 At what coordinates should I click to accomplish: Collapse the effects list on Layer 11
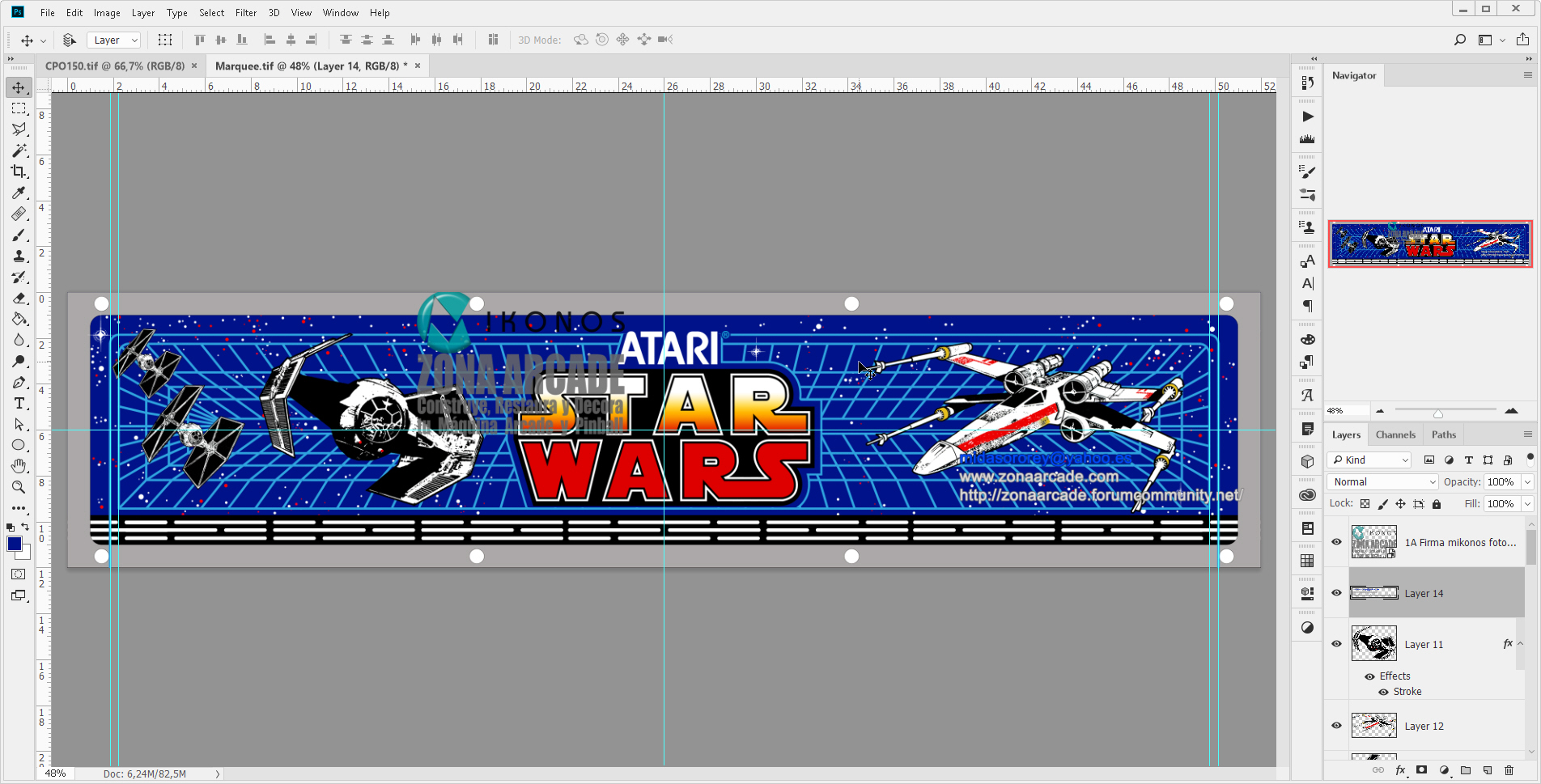[x=1519, y=643]
